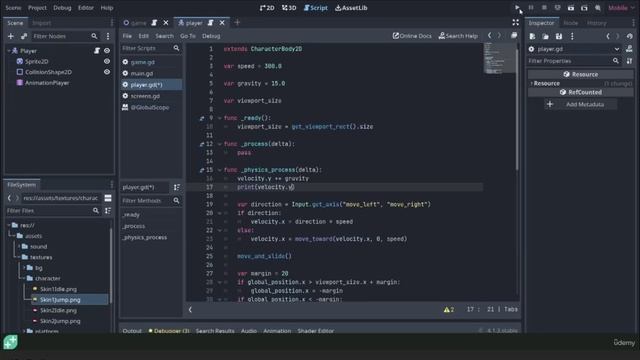Open the Debugger bottom panel
The width and height of the screenshot is (640, 360).
coord(169,331)
